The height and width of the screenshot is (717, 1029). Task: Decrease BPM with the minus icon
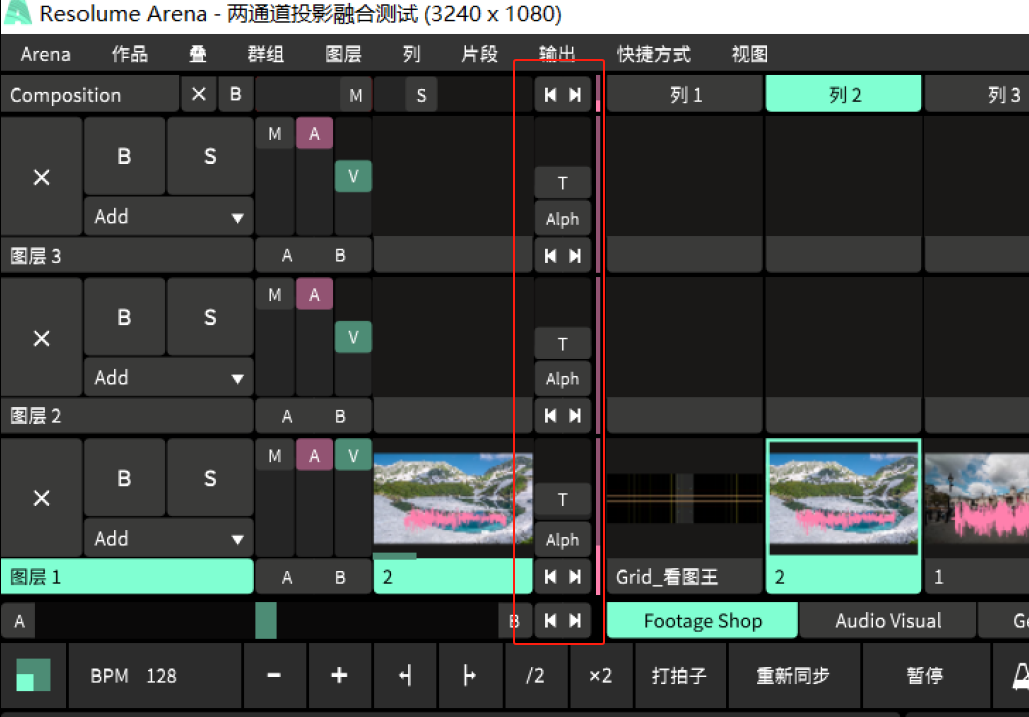click(274, 676)
